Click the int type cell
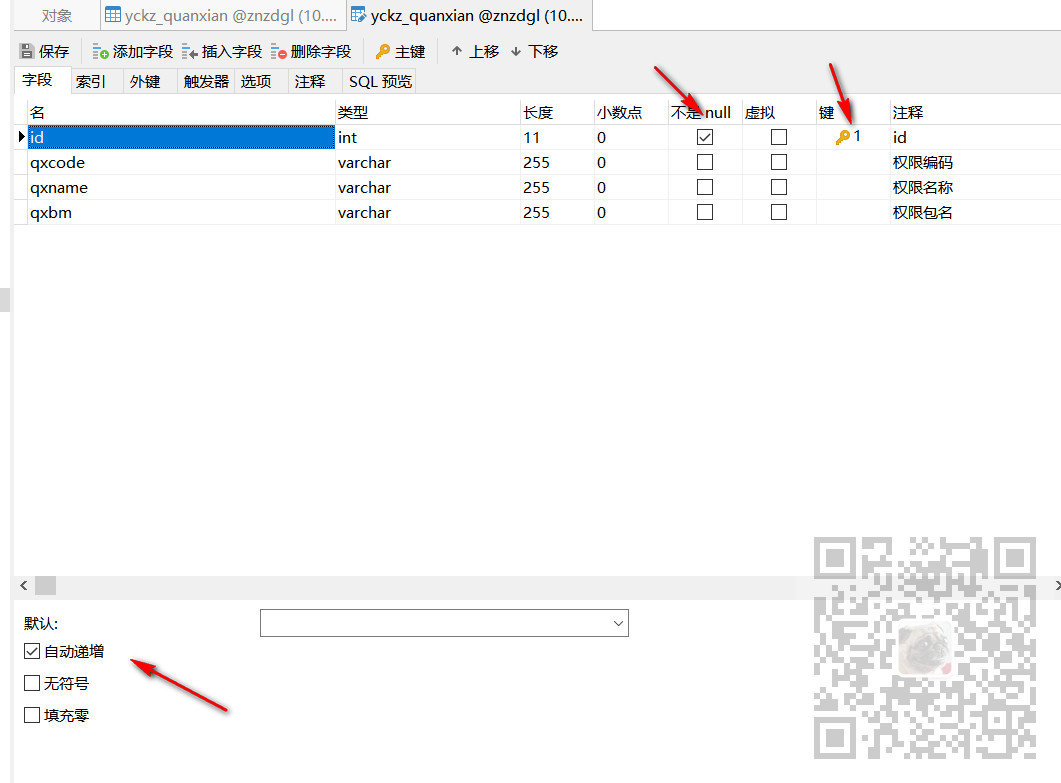The width and height of the screenshot is (1061, 783). coord(428,137)
